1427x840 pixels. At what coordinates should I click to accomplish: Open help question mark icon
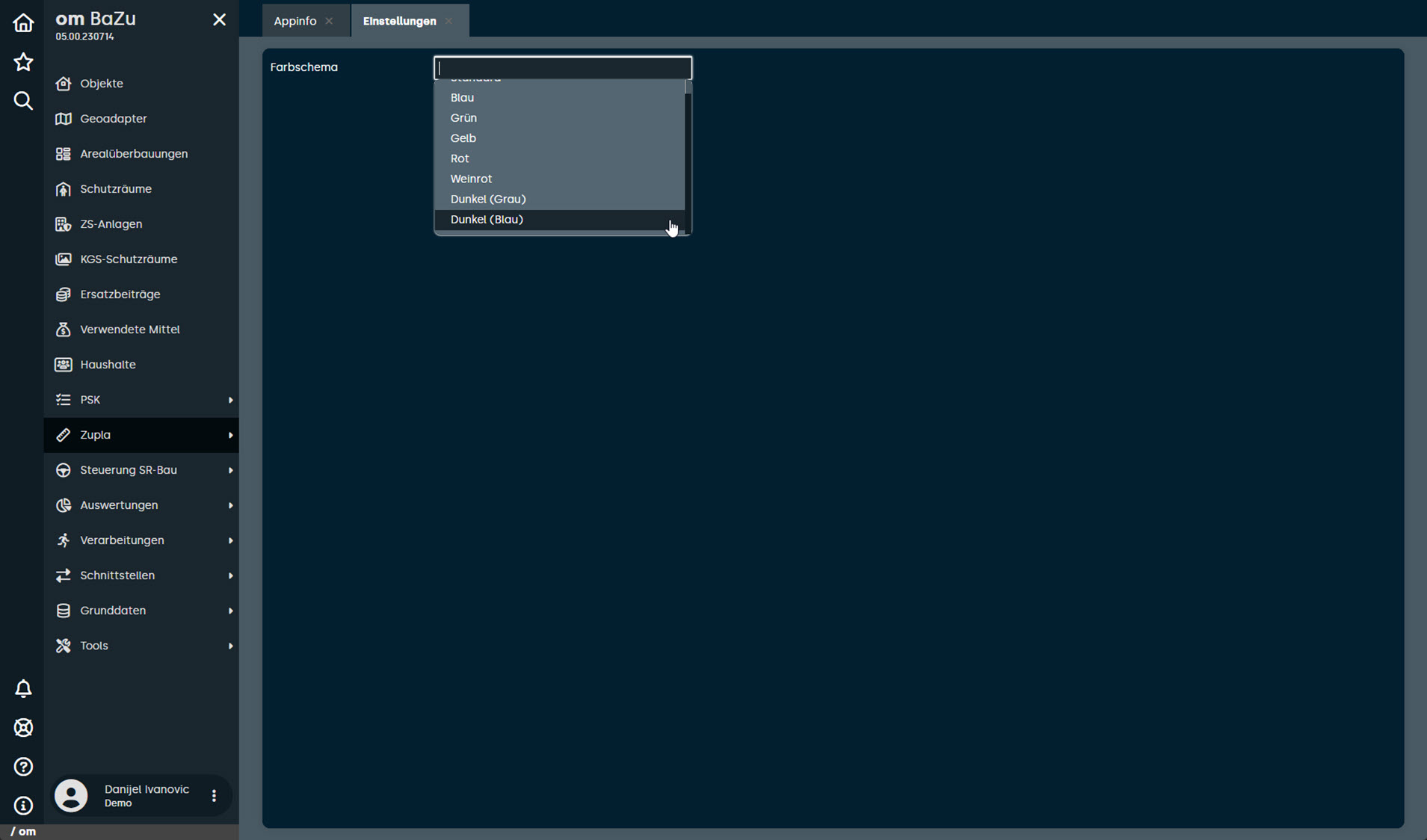(23, 767)
